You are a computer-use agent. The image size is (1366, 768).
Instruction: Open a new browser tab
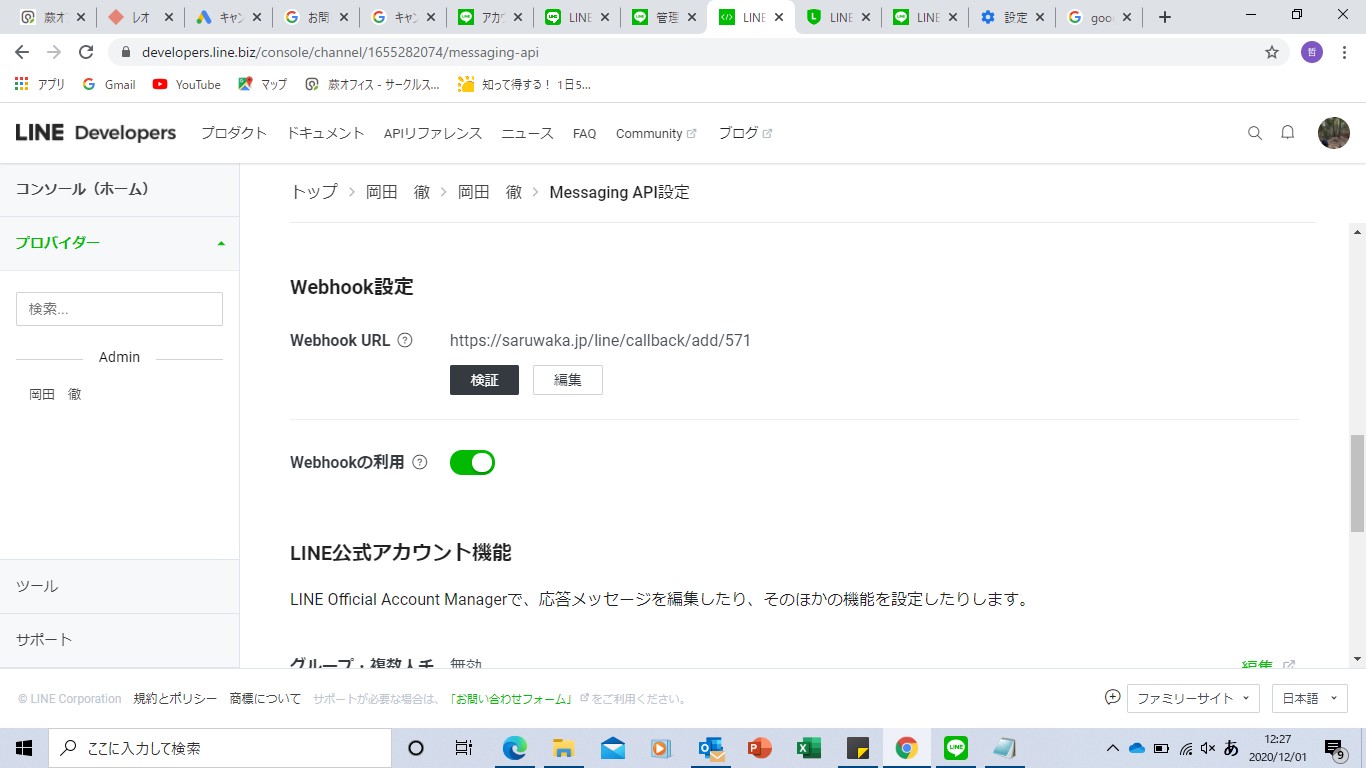pyautogui.click(x=1165, y=17)
